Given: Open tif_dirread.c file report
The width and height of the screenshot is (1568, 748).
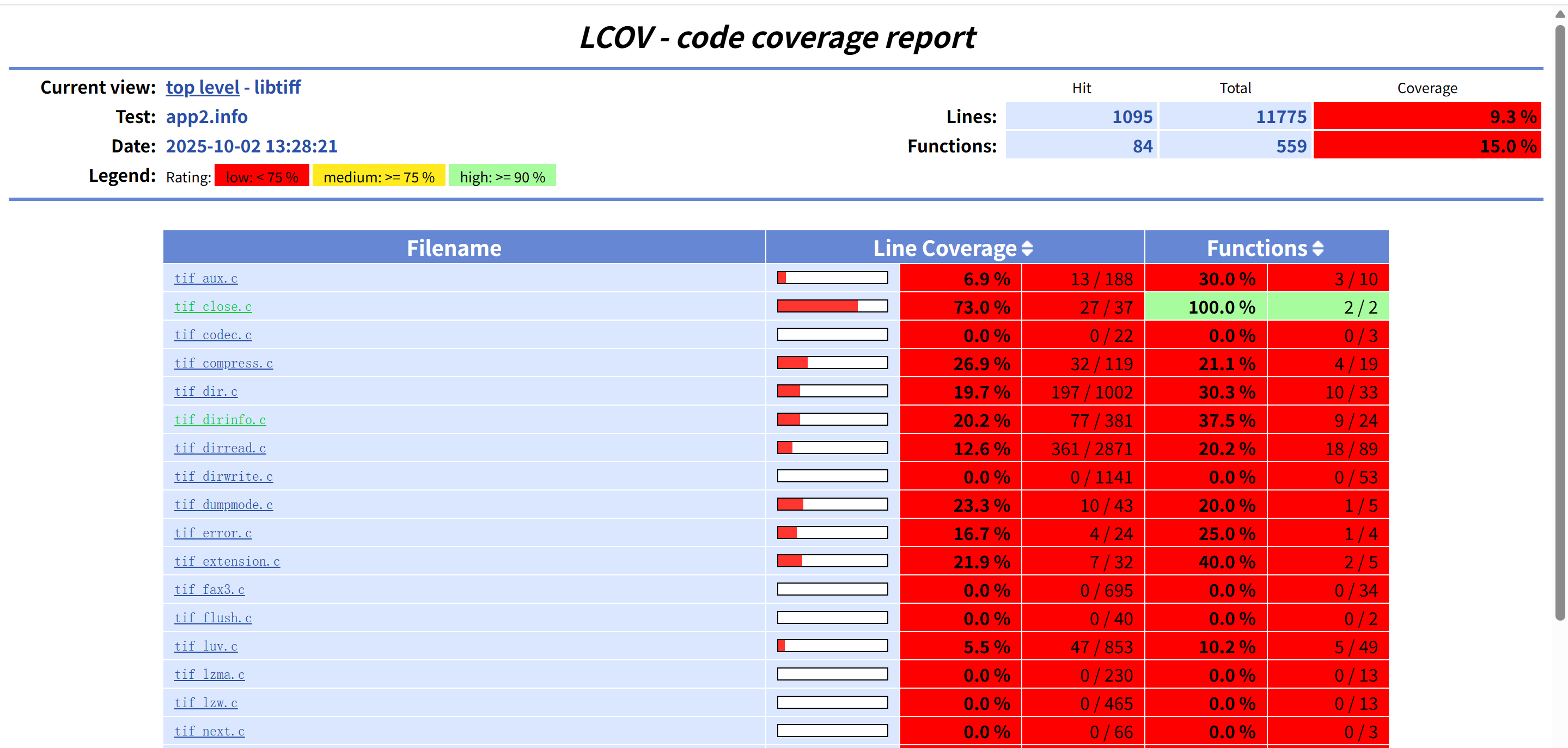Looking at the screenshot, I should click(x=219, y=448).
